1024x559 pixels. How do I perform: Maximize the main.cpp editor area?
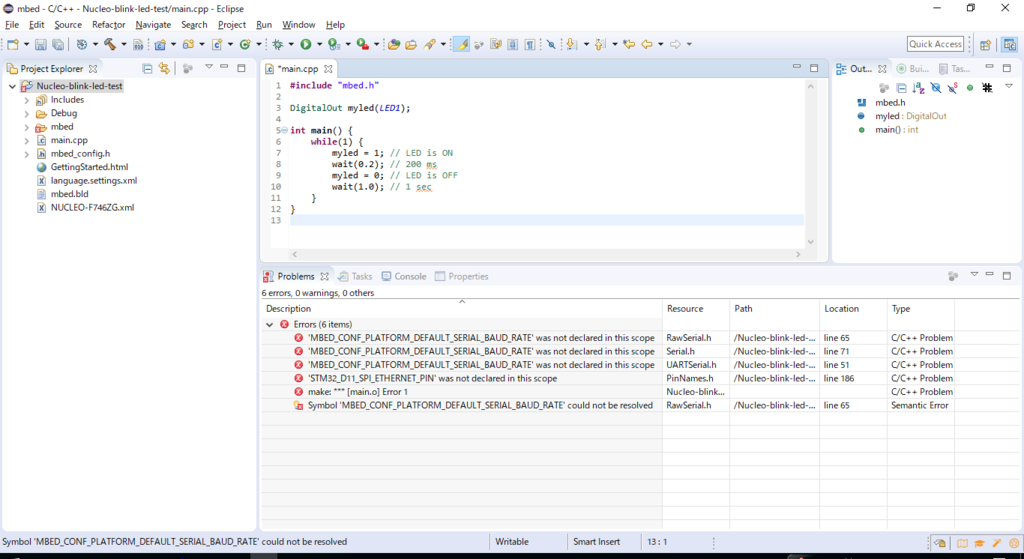coord(814,67)
